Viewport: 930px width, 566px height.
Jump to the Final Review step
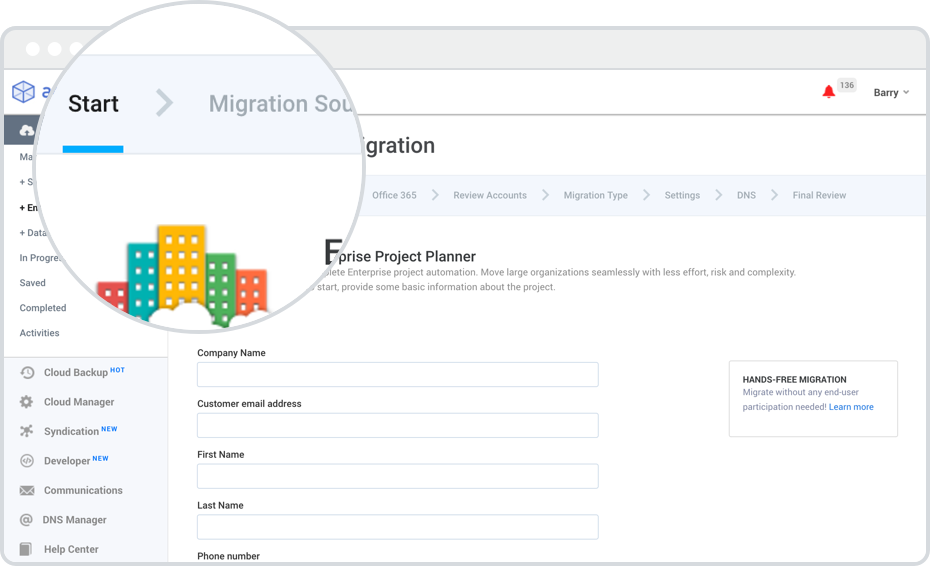[x=819, y=196]
